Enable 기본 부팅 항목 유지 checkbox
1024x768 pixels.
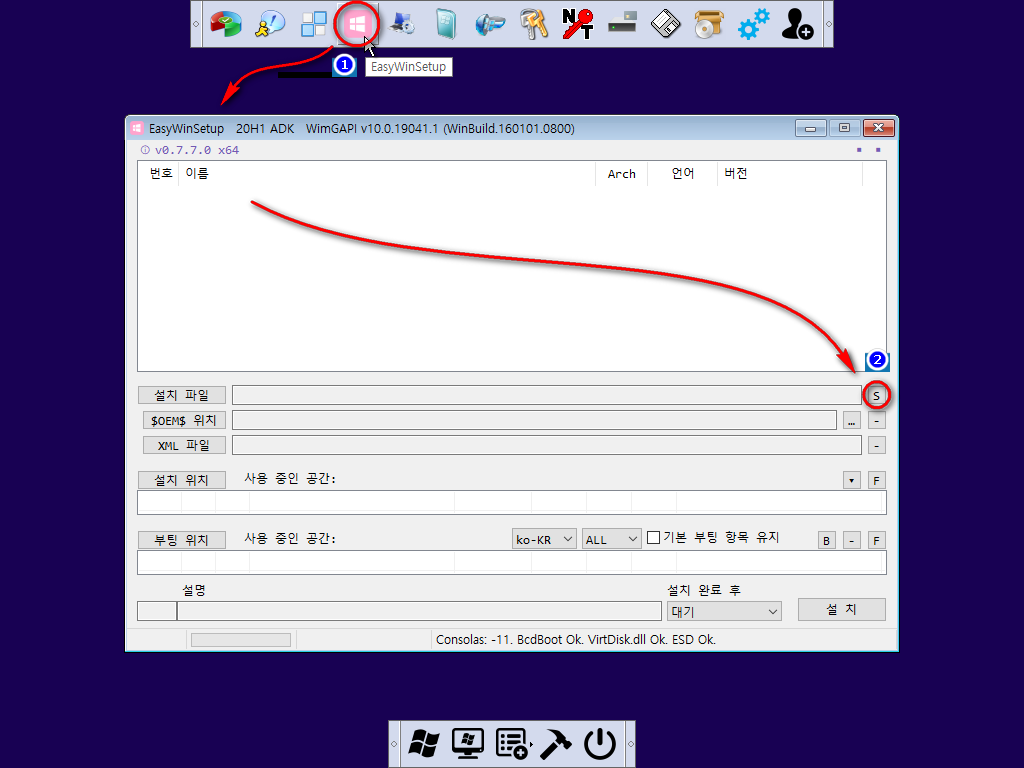tap(653, 537)
